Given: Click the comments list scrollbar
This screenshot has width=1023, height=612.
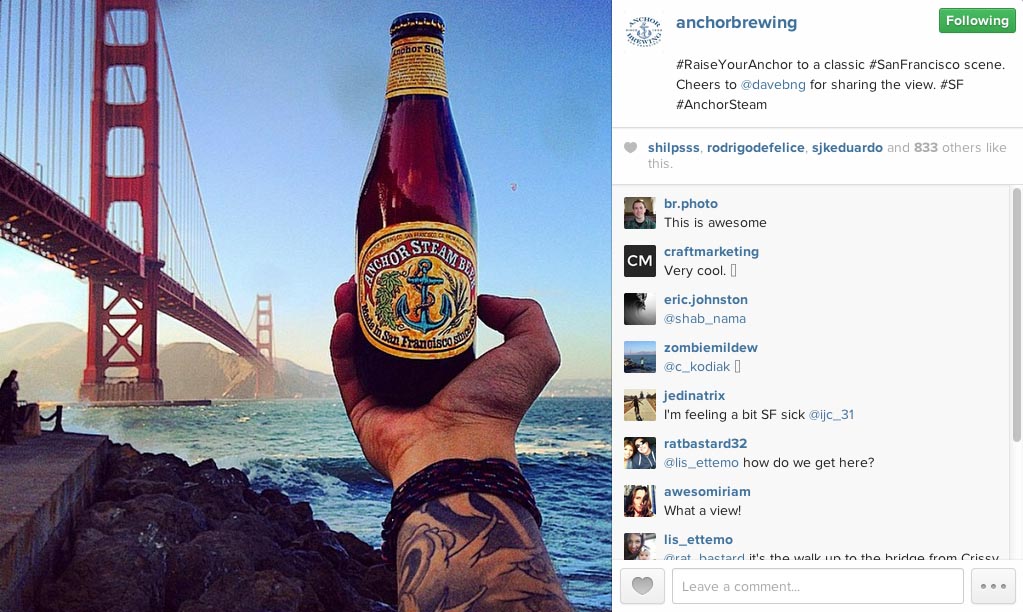Looking at the screenshot, I should (x=1016, y=314).
